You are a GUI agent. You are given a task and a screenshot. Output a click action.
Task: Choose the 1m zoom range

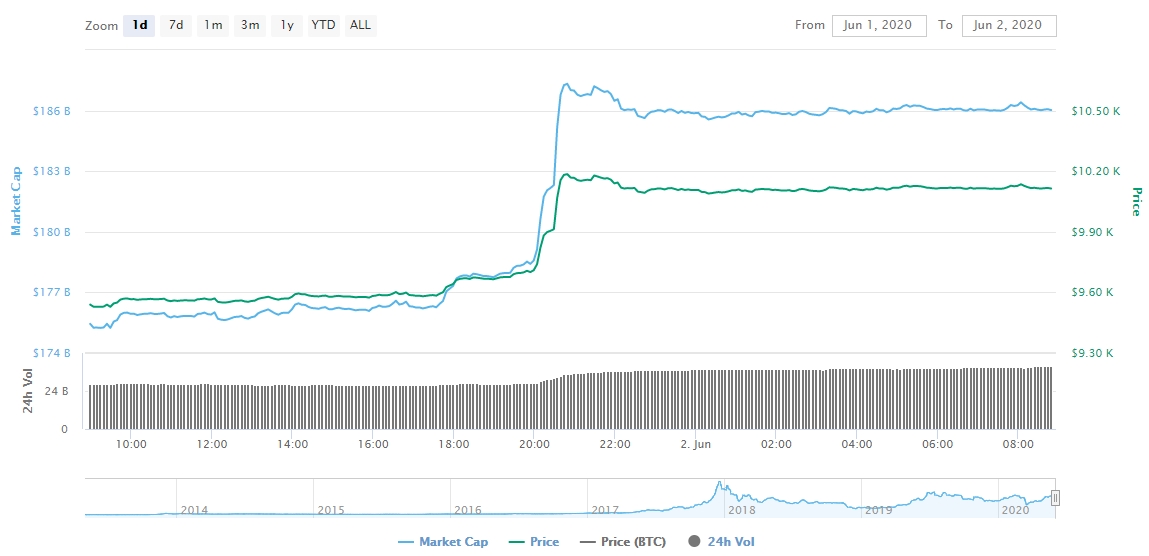click(x=213, y=26)
